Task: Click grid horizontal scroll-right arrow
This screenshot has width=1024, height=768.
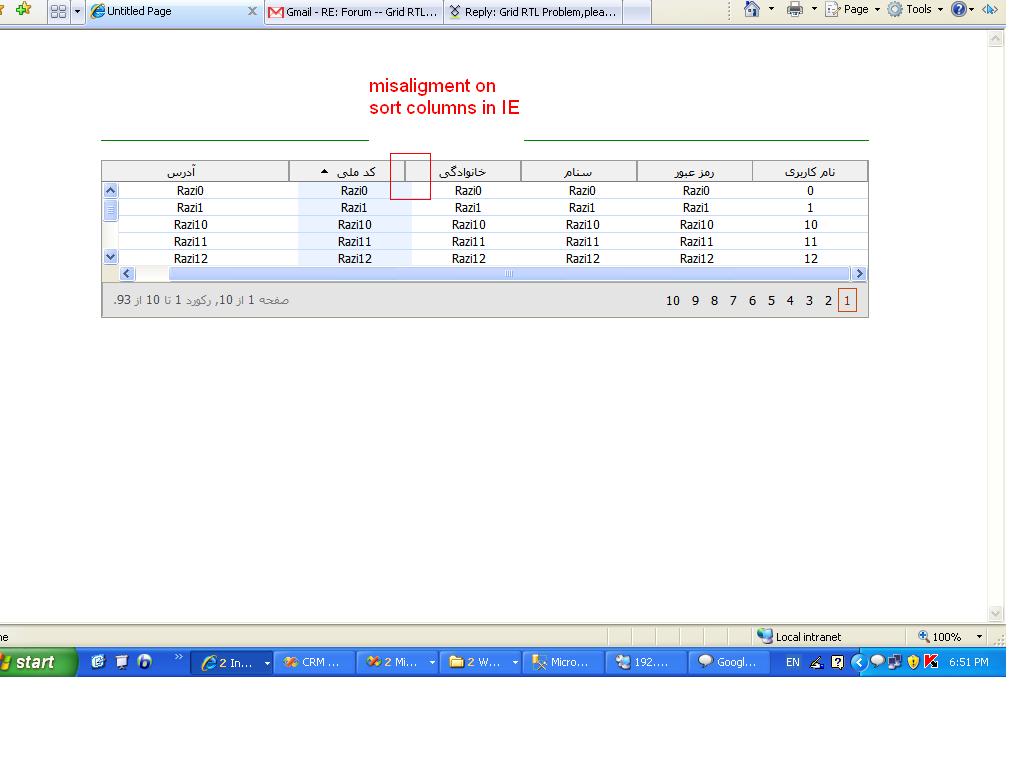Action: [x=859, y=274]
